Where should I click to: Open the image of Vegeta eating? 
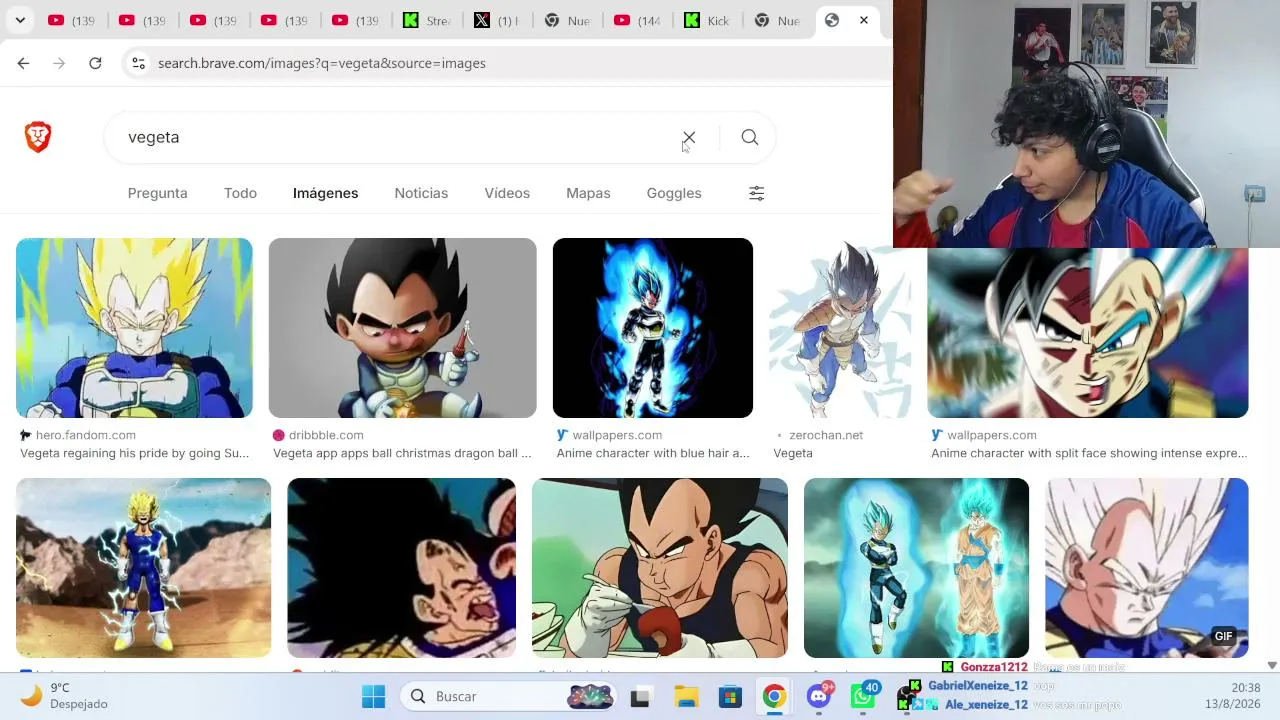coord(660,568)
